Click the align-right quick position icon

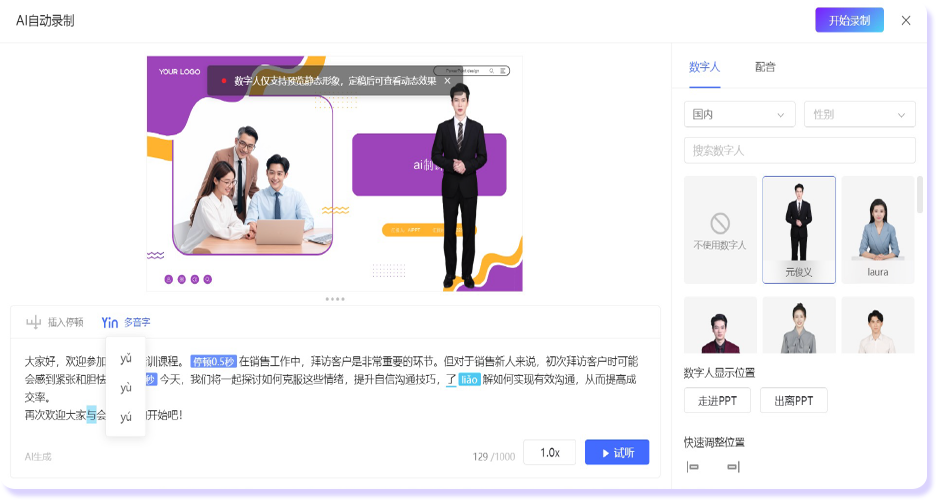tap(733, 467)
